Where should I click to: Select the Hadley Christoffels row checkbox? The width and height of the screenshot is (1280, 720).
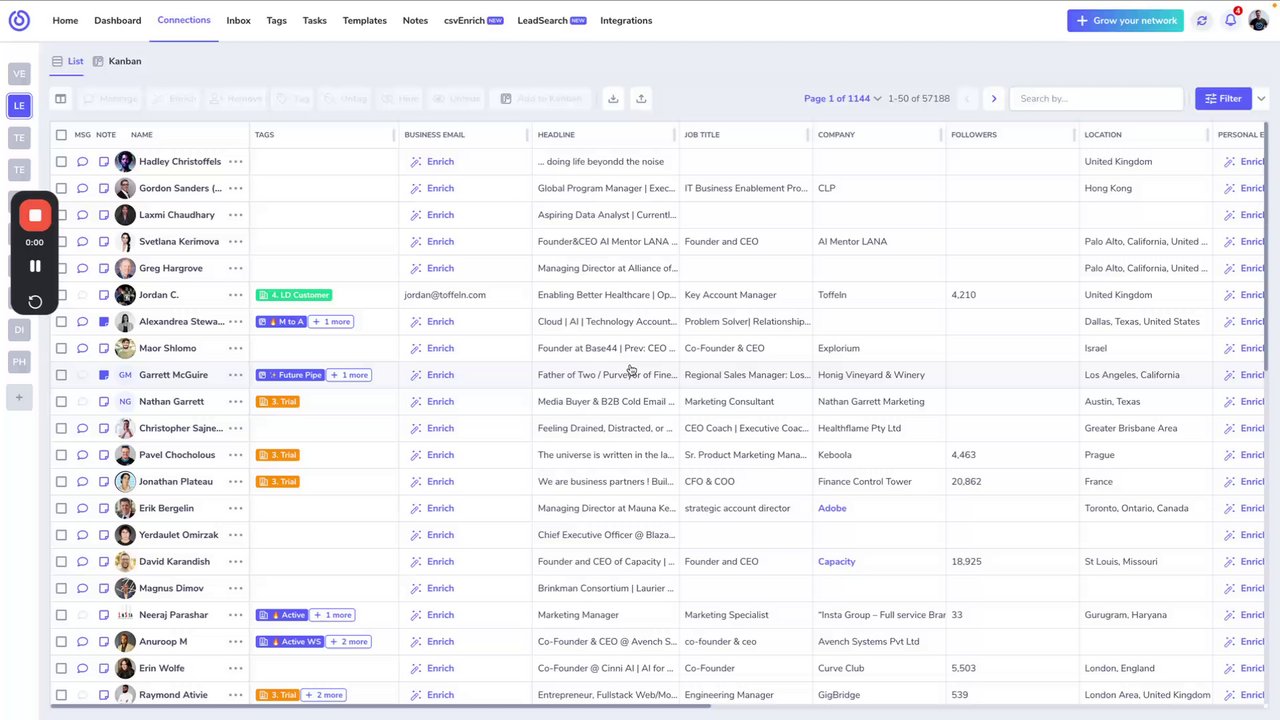[61, 161]
